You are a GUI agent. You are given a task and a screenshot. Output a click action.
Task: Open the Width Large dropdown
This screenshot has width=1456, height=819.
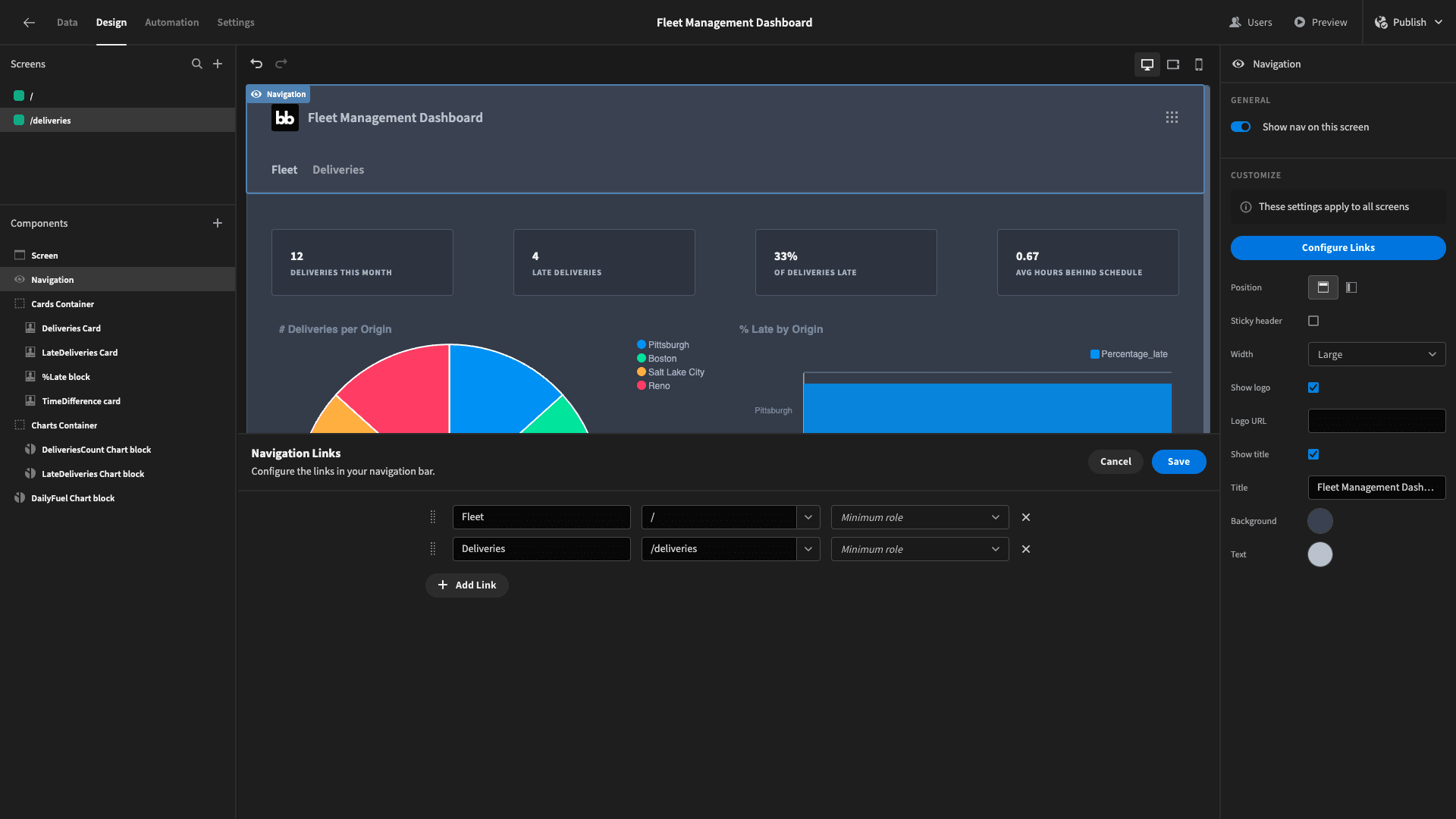[x=1376, y=354]
